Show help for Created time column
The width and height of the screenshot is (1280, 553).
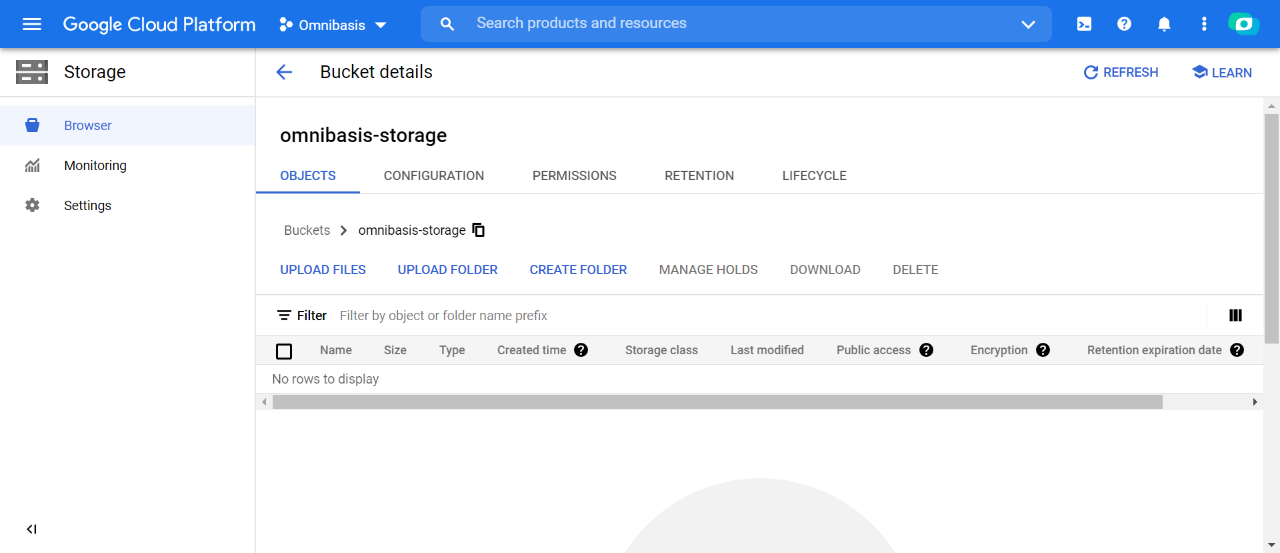[581, 350]
